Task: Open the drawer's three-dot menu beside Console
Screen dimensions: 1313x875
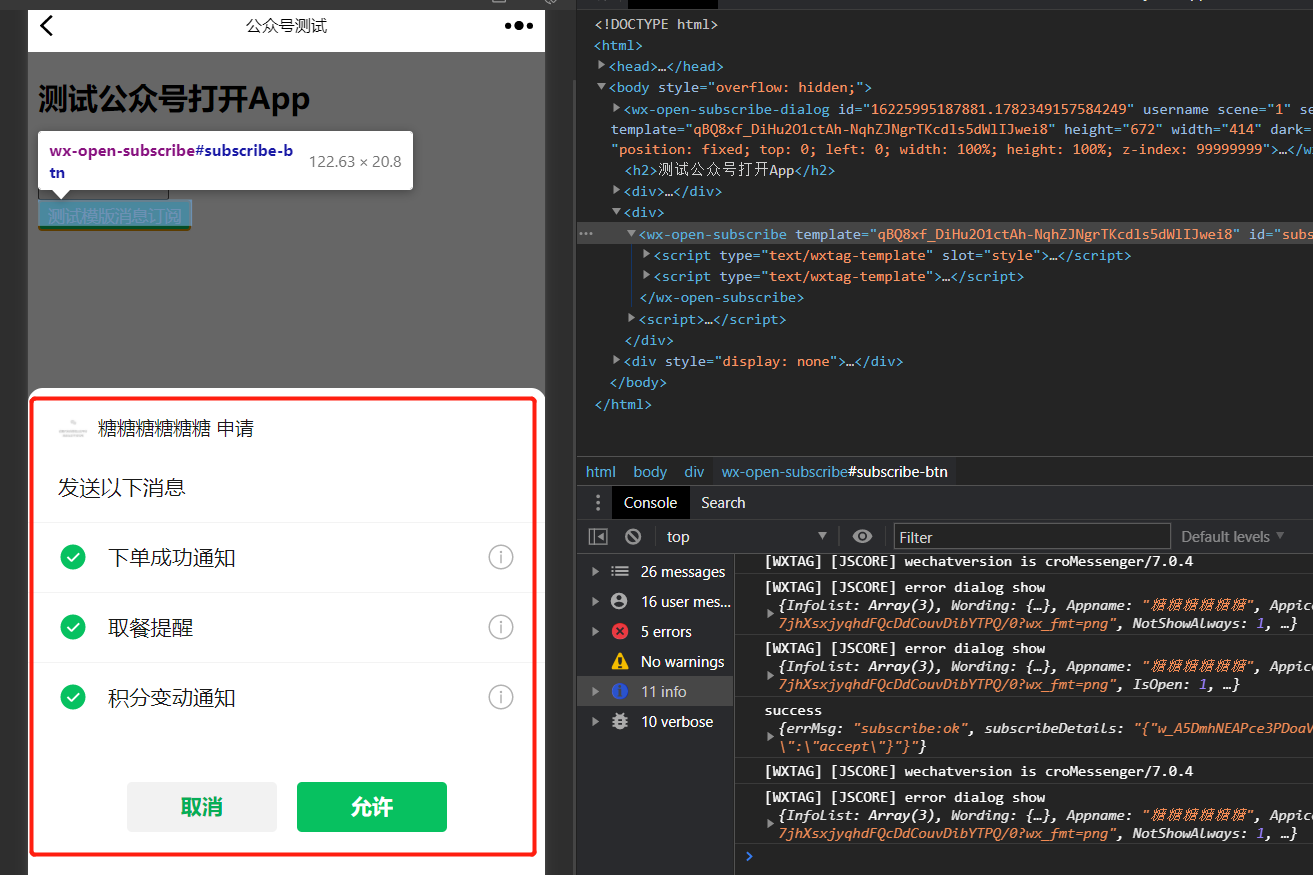Action: pos(598,503)
